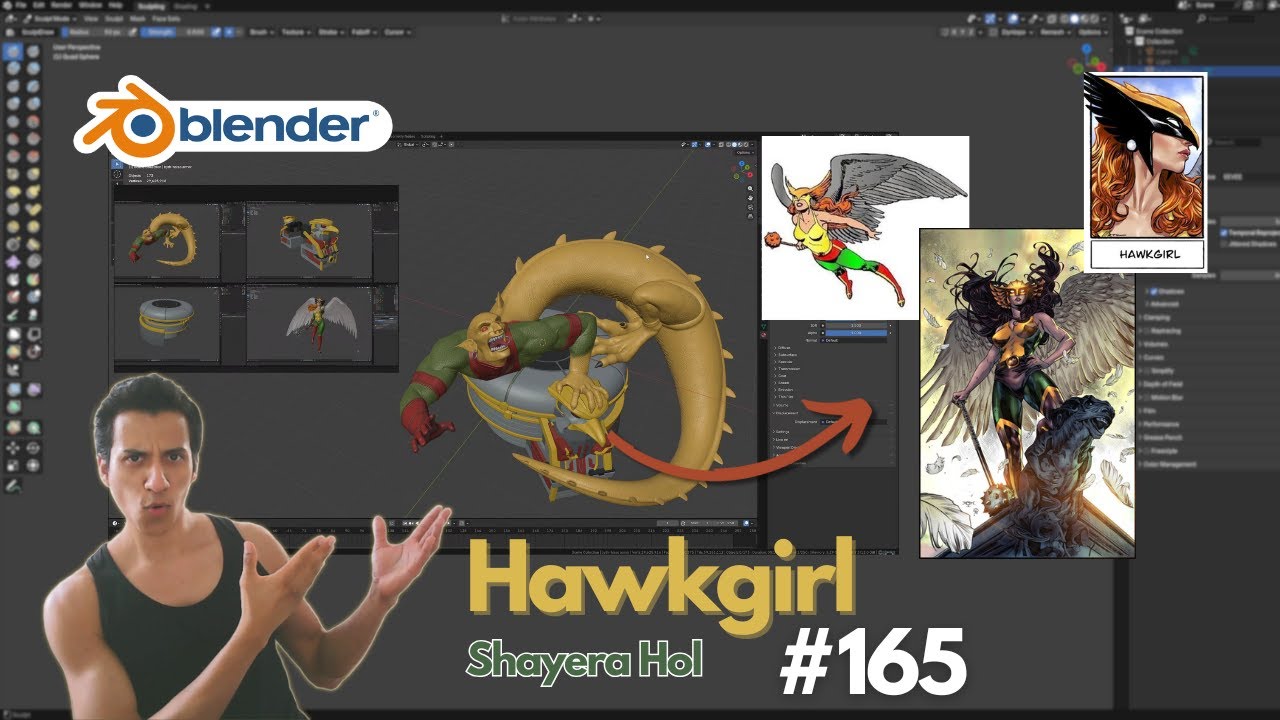The width and height of the screenshot is (1280, 720).
Task: Select the Scrape brush tool
Action: pos(14,156)
